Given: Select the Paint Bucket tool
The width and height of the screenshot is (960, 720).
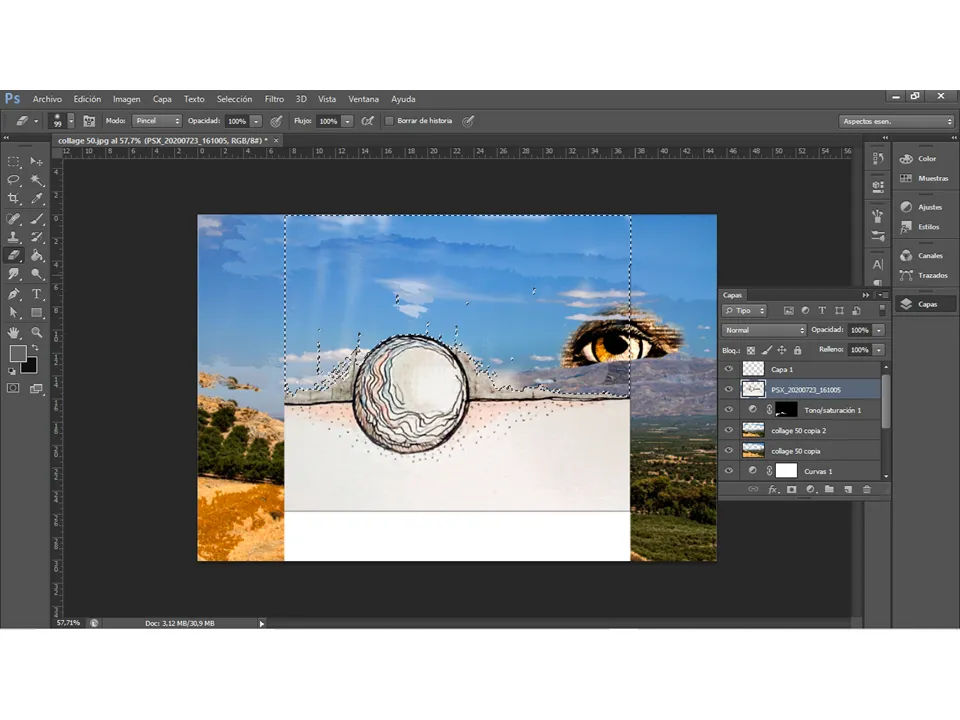Looking at the screenshot, I should [x=37, y=255].
